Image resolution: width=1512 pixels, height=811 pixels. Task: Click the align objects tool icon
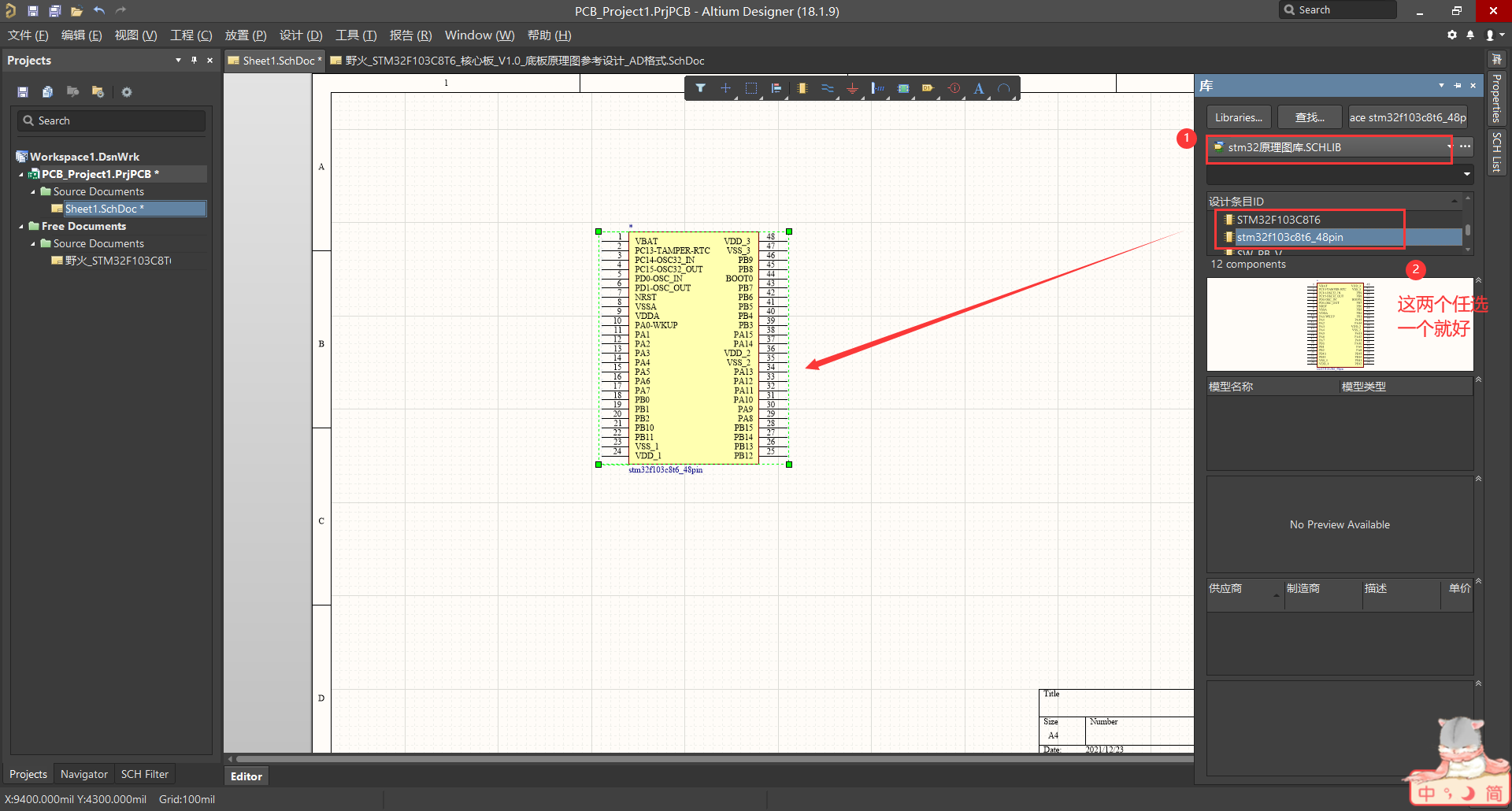click(x=776, y=88)
